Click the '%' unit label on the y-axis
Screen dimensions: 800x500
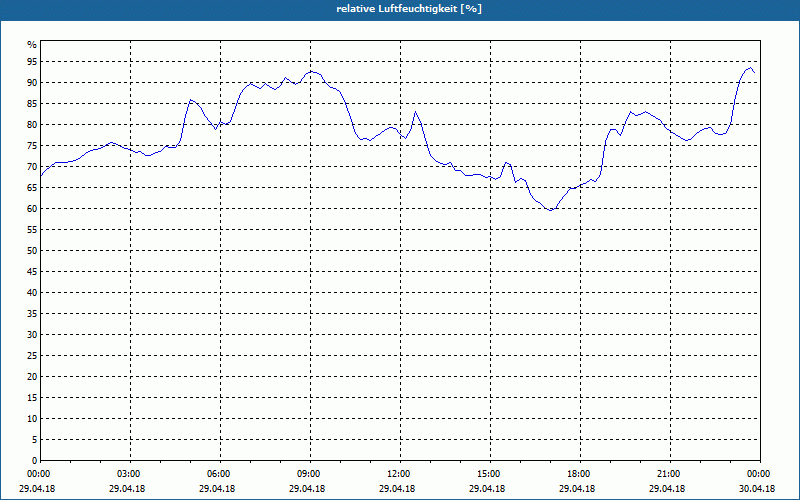(x=32, y=45)
